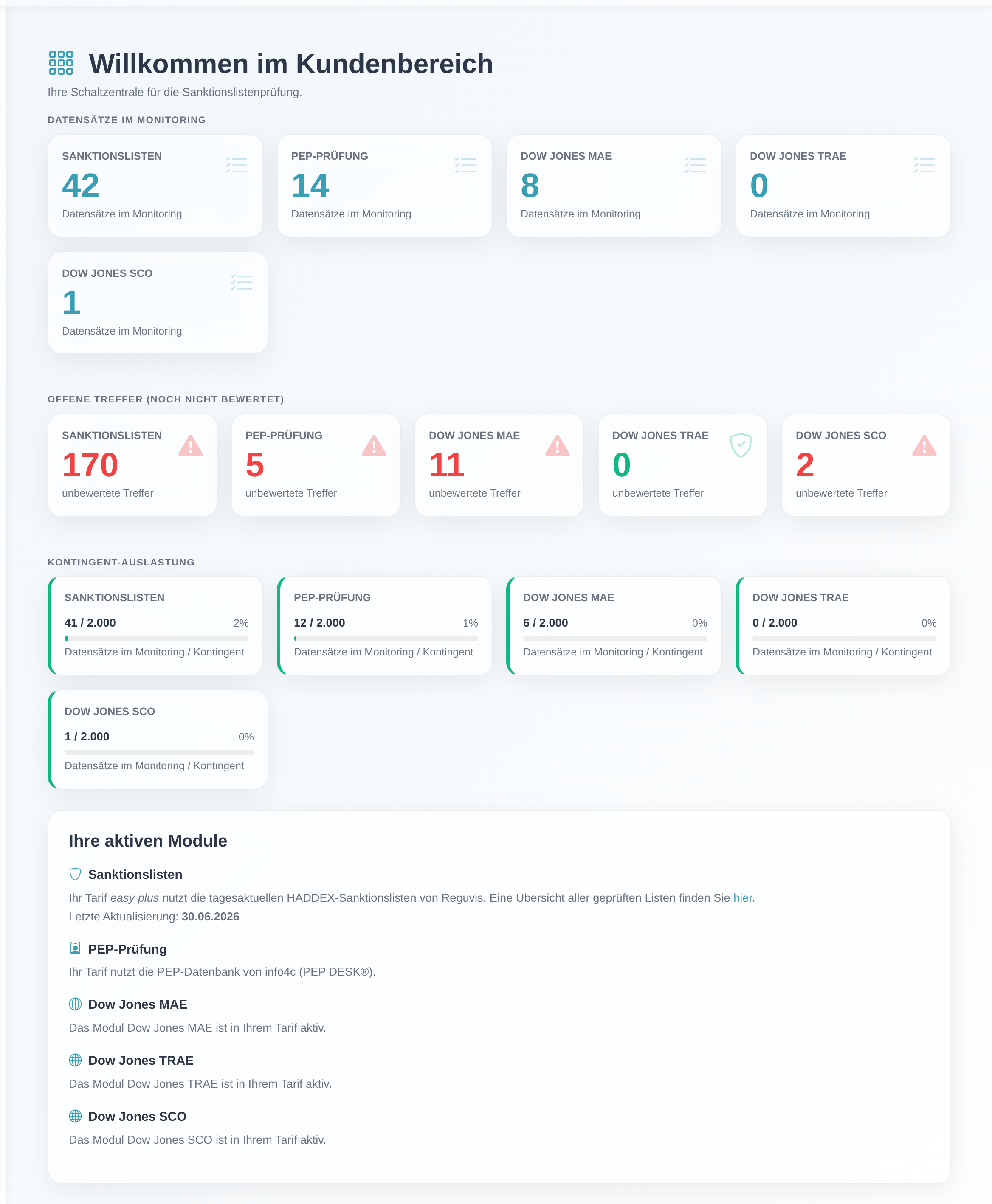Click the 'Datensätze im Monitoring' section heading

coord(126,120)
